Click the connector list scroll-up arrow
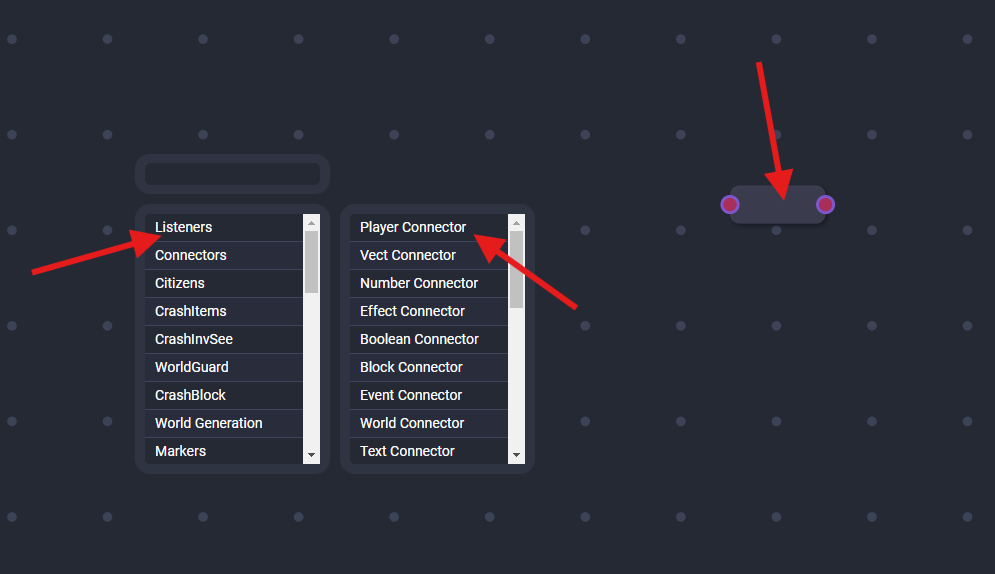This screenshot has width=995, height=574. point(516,223)
